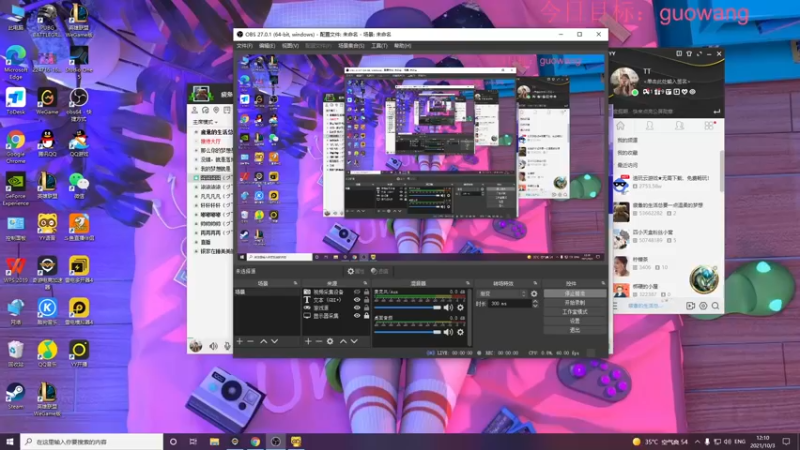800x450 pixels.
Task: Click the speaker icon in YY channel window
Action: [x=214, y=346]
